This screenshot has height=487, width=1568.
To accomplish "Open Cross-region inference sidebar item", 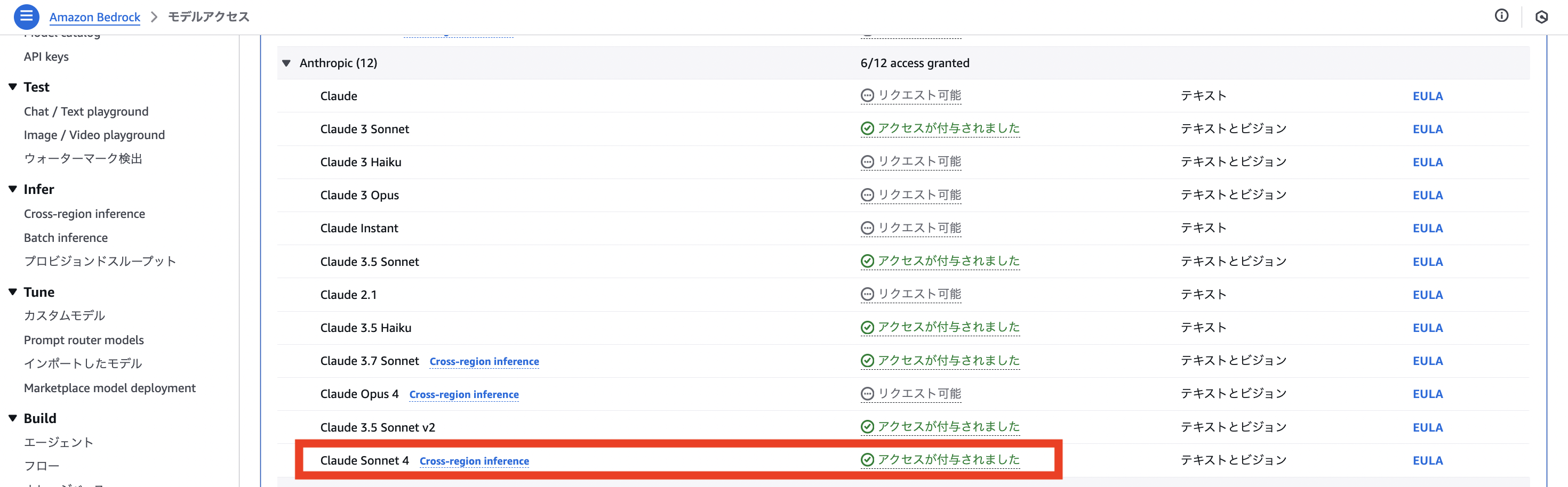I will 84,214.
